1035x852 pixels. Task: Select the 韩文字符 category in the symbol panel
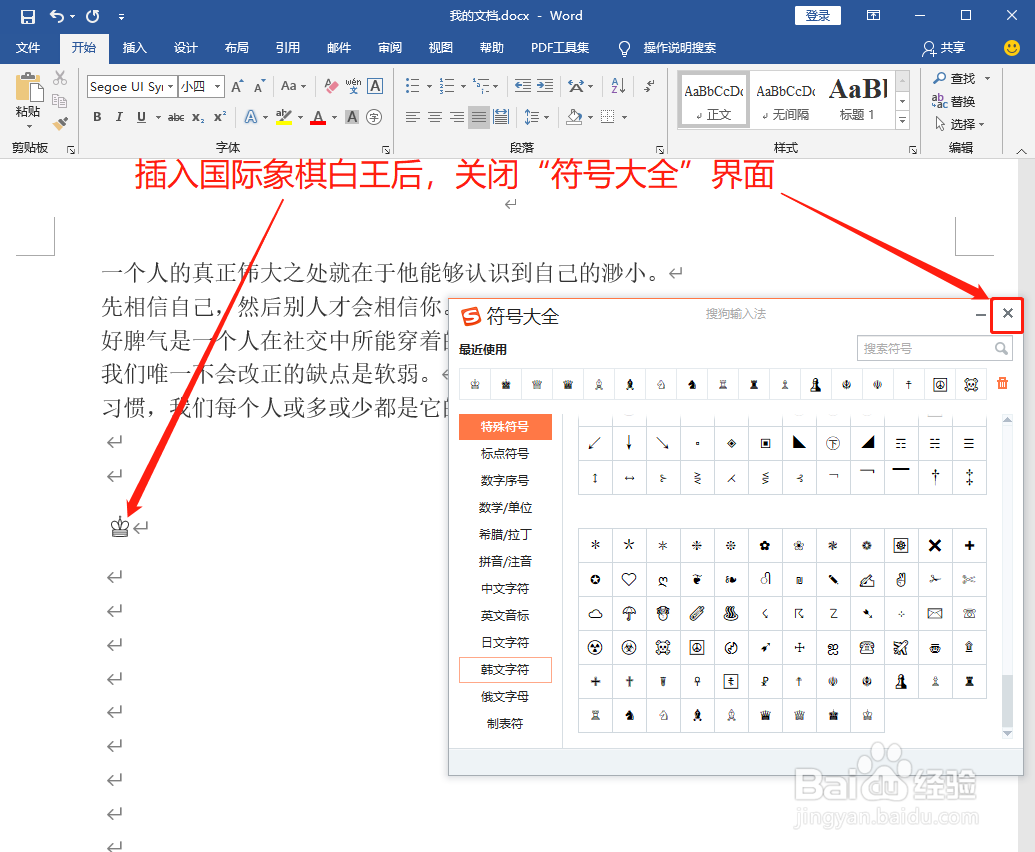click(505, 669)
